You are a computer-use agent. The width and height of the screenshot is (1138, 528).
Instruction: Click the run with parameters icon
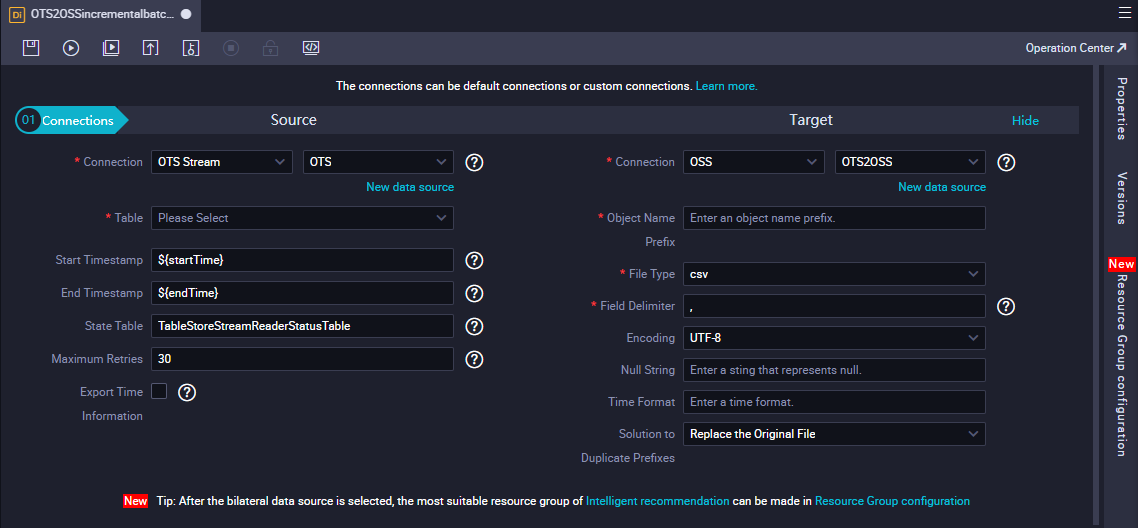click(111, 48)
